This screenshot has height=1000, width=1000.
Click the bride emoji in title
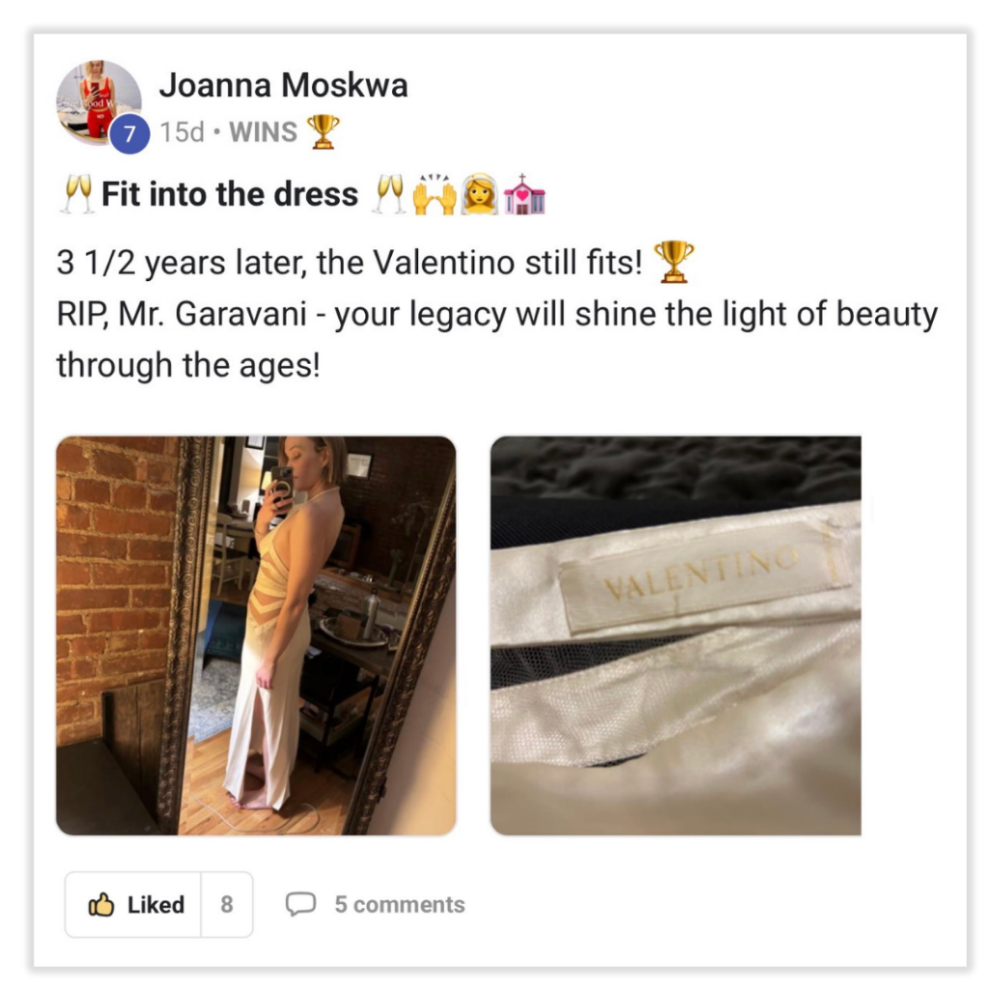click(480, 194)
